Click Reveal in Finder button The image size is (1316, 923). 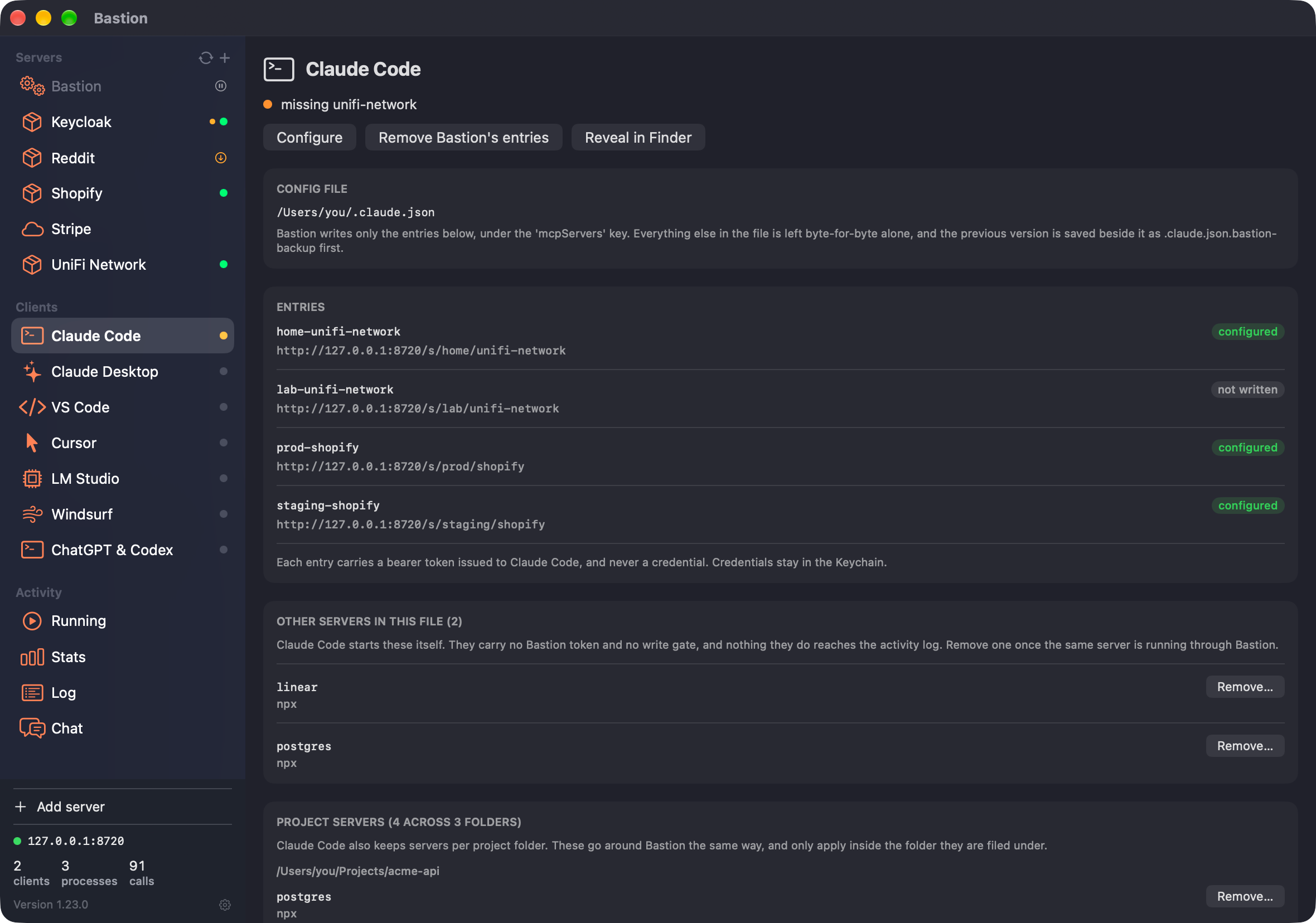pyautogui.click(x=638, y=138)
